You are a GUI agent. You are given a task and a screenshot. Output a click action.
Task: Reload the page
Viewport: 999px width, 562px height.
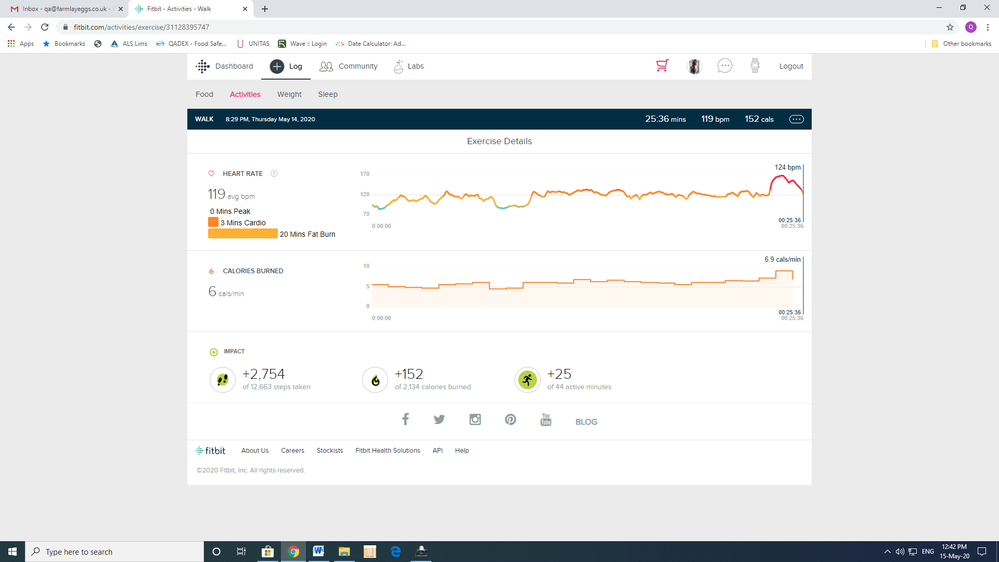coord(45,27)
